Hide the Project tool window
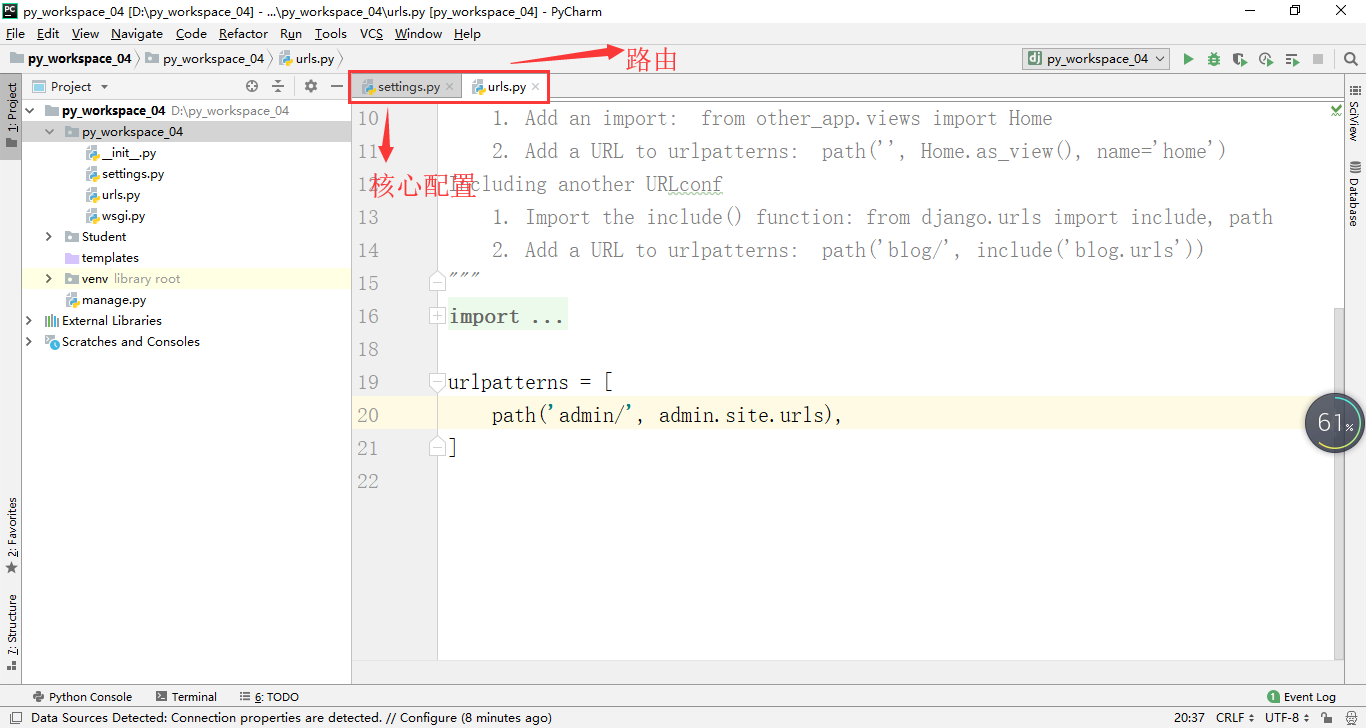Image resolution: width=1366 pixels, height=728 pixels. [337, 87]
